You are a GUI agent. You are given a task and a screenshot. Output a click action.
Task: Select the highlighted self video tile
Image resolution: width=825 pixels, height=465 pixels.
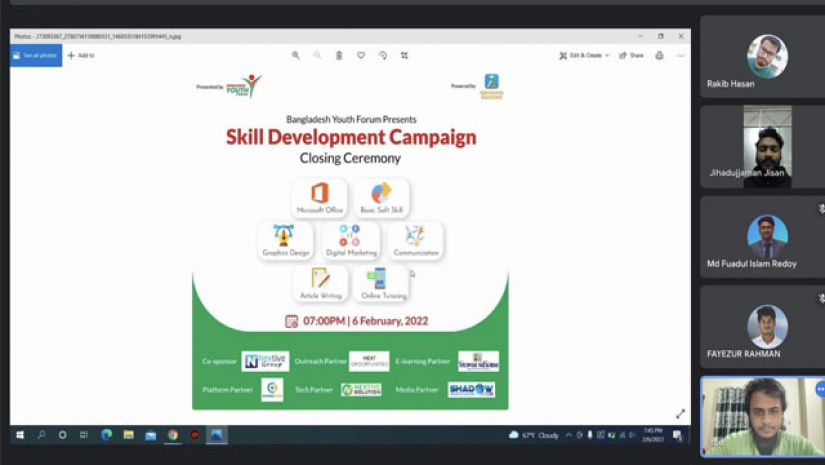[x=762, y=417]
